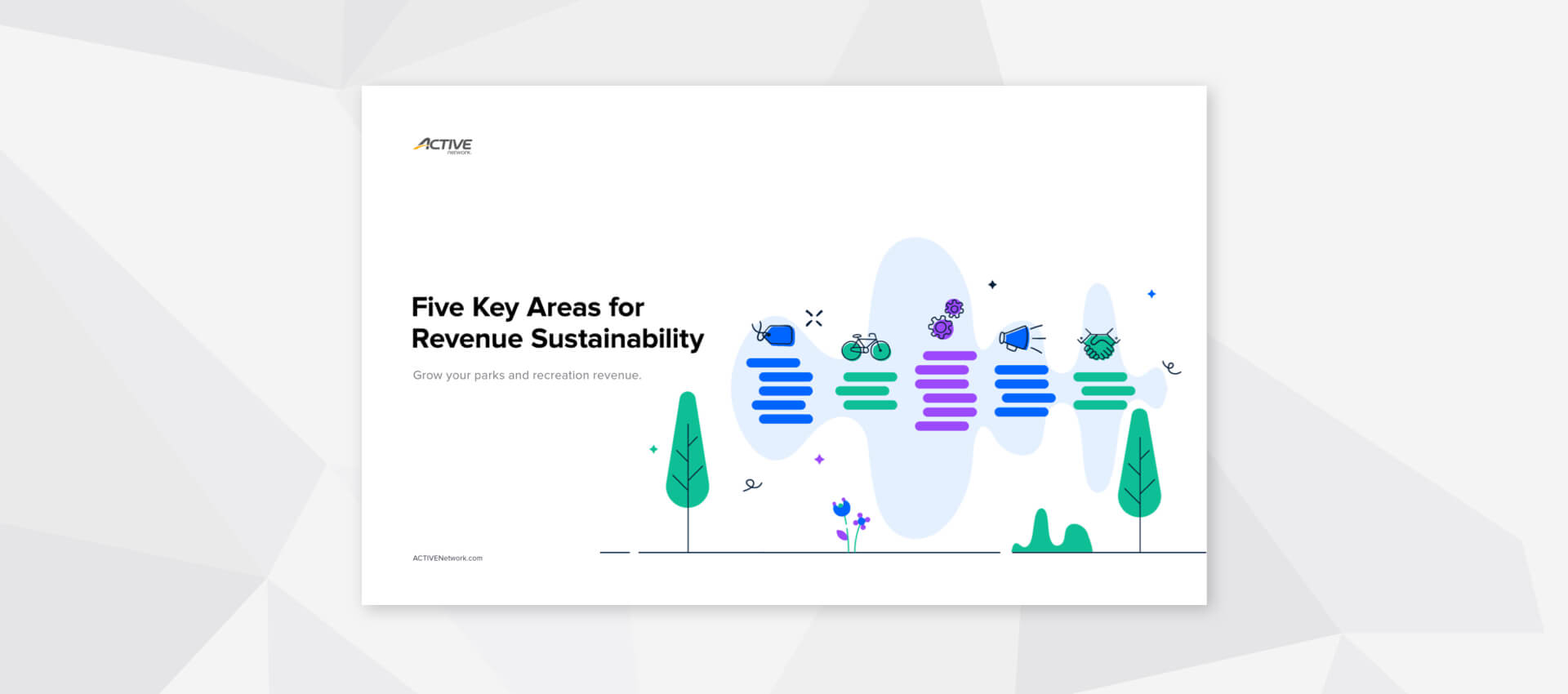Click the purple sparkle star
The image size is (1568, 694).
point(819,460)
